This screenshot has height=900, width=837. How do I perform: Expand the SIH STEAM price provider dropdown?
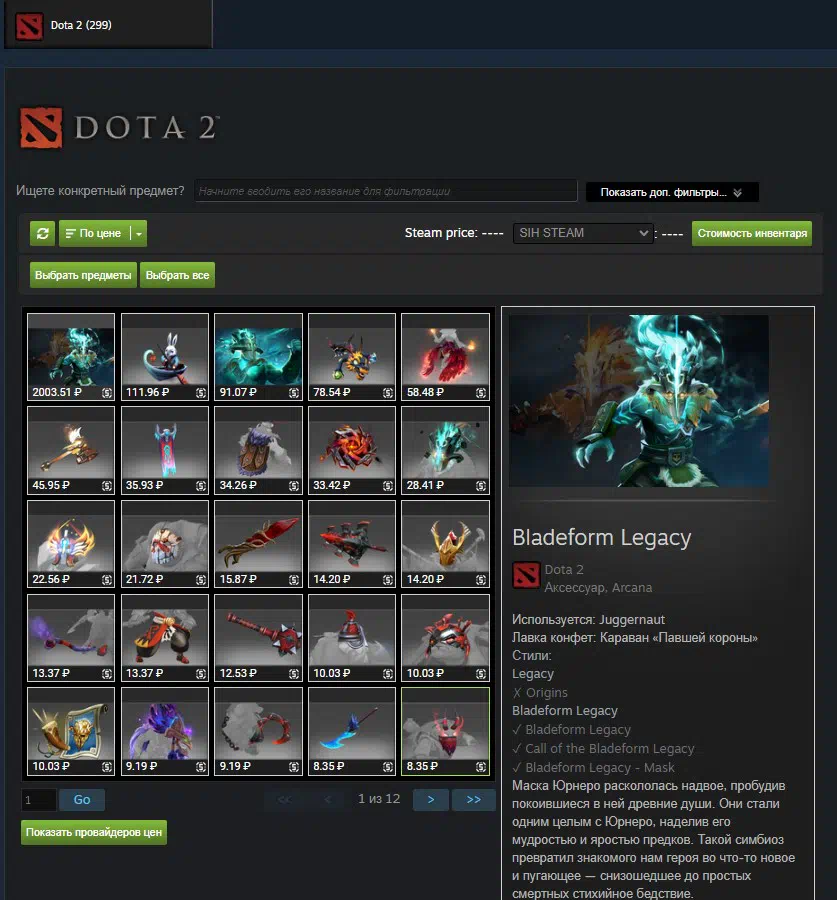pyautogui.click(x=583, y=233)
